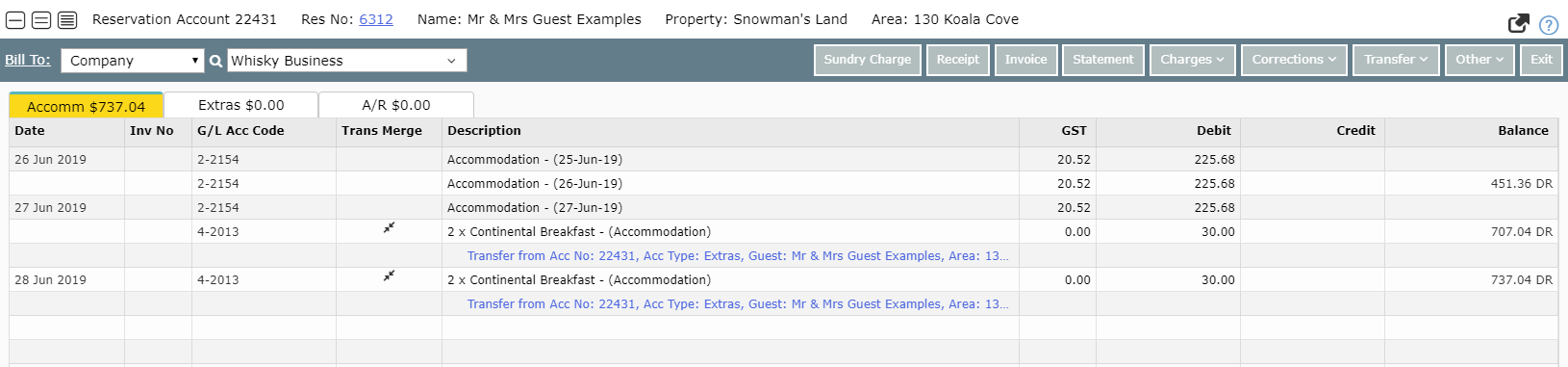
Task: Open the Charges dropdown menu
Action: pyautogui.click(x=1192, y=60)
